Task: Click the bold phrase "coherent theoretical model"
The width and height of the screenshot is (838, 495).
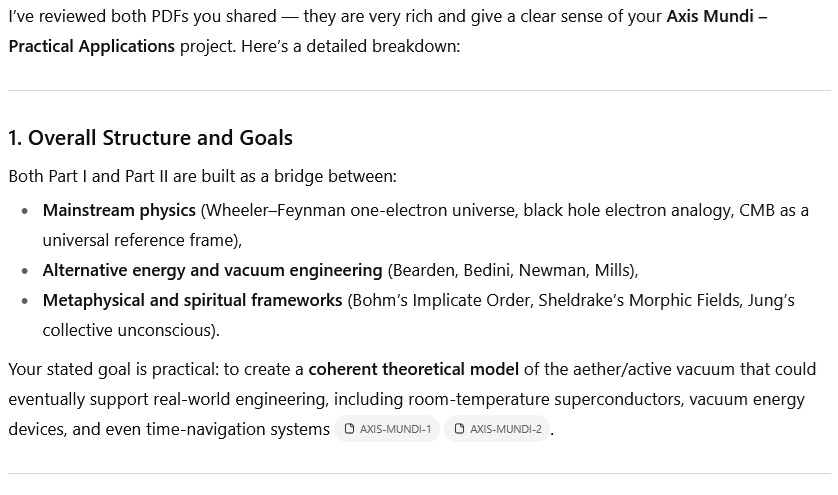Action: coord(414,369)
